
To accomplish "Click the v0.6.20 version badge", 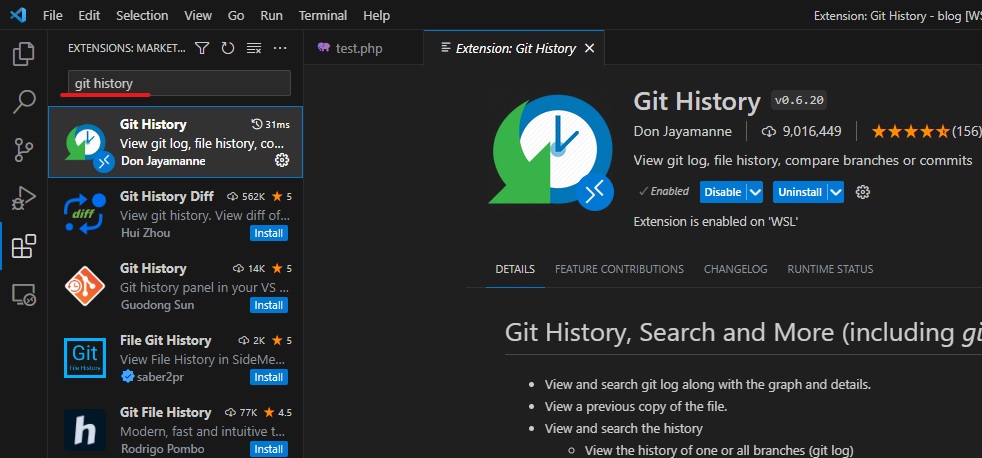I will pos(800,100).
